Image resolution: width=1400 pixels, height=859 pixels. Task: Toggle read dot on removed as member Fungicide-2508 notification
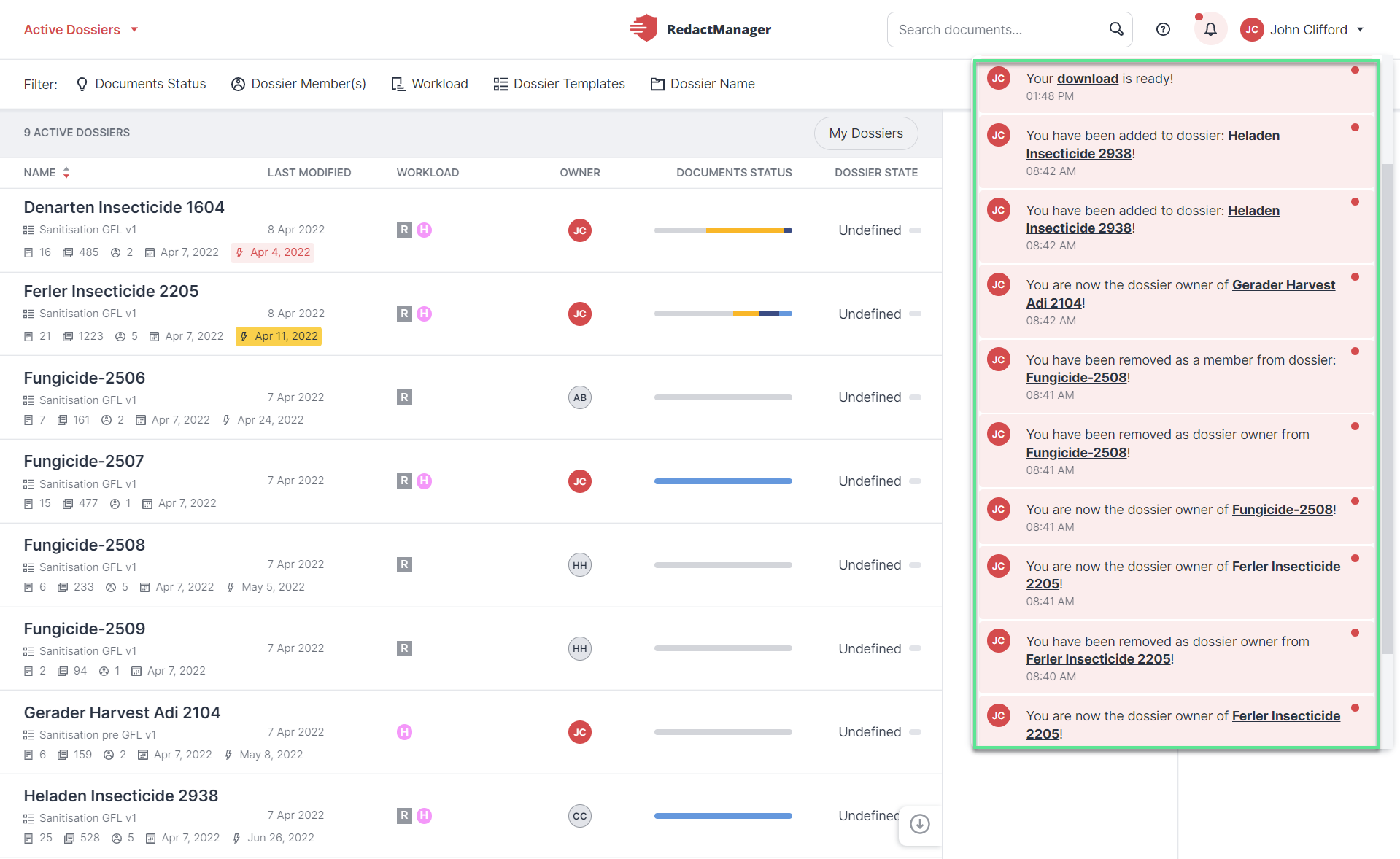coord(1355,351)
